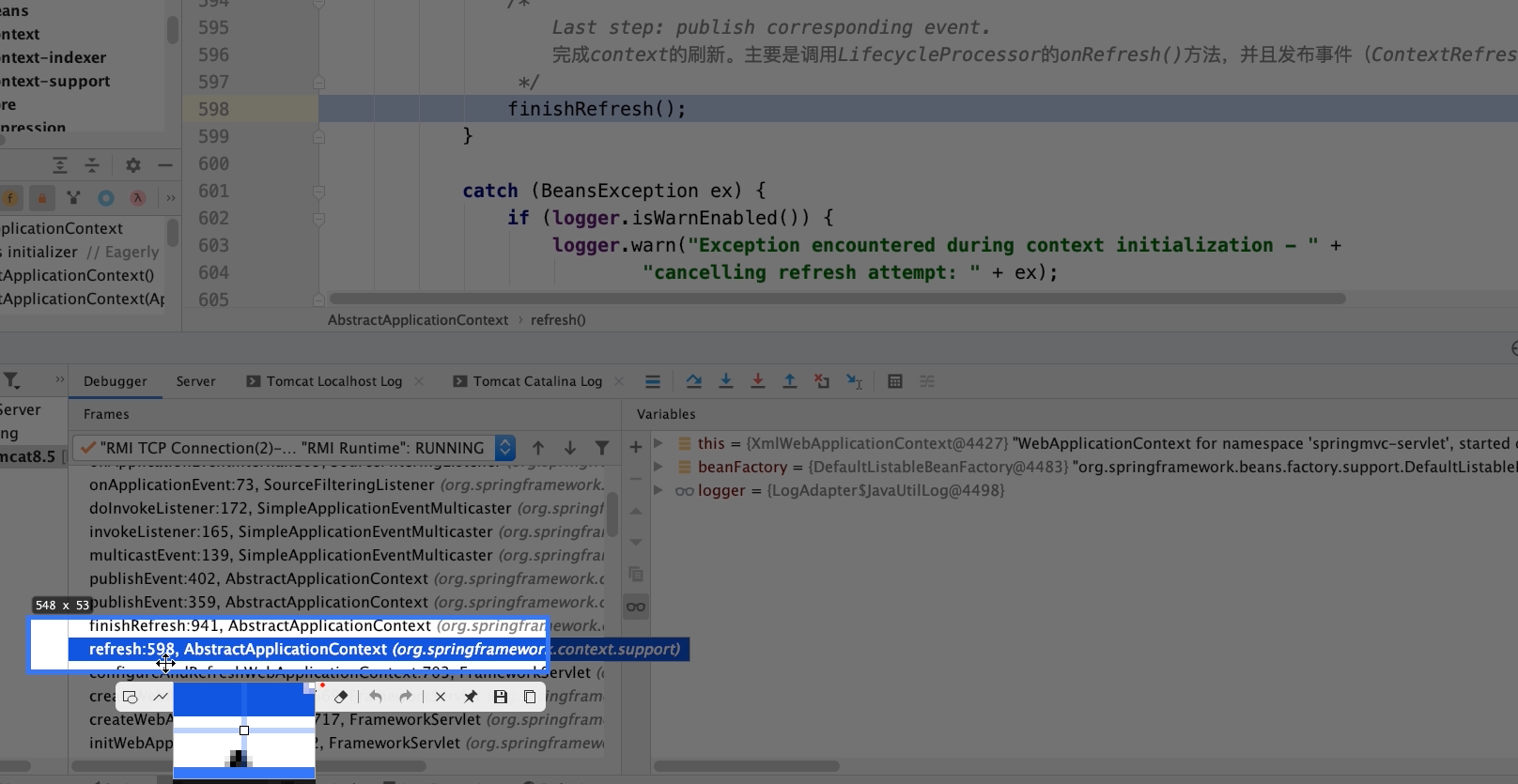Open the structure panel gear settings

click(x=133, y=165)
